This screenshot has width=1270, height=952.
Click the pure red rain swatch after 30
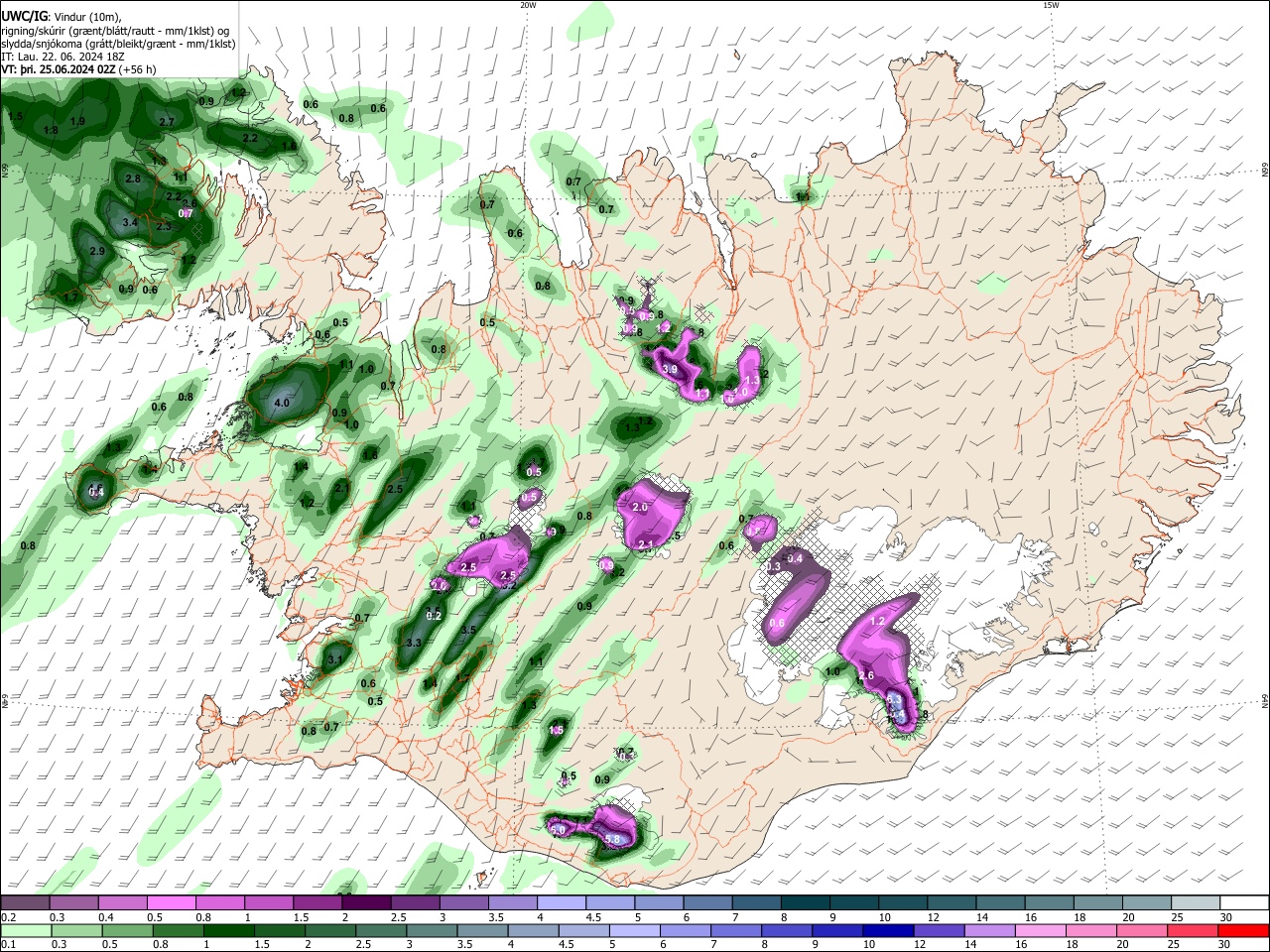tap(1244, 930)
